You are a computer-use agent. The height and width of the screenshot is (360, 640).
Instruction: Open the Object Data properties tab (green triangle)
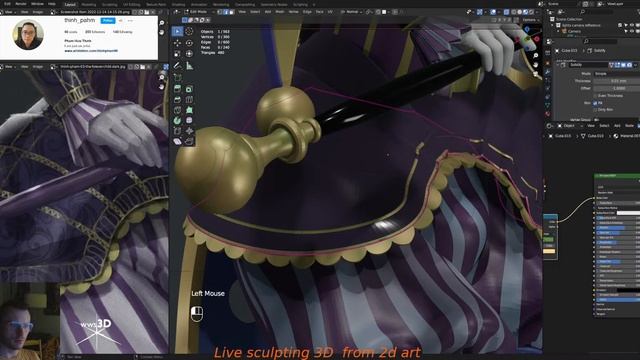point(548,105)
